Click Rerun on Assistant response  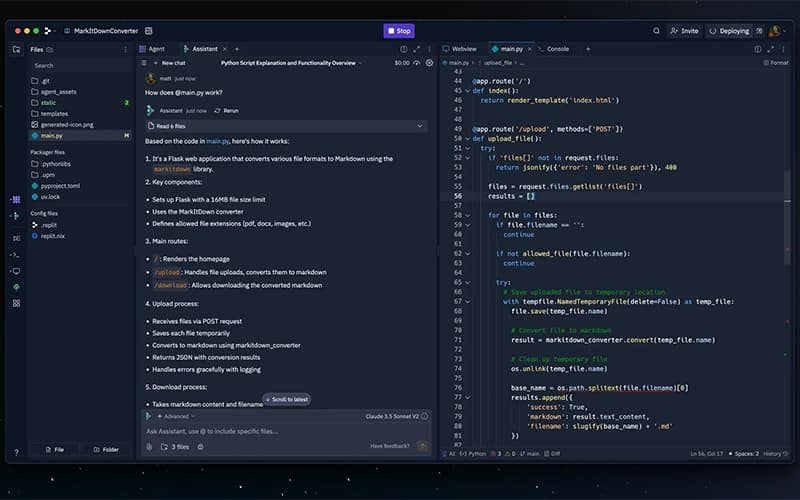[227, 110]
